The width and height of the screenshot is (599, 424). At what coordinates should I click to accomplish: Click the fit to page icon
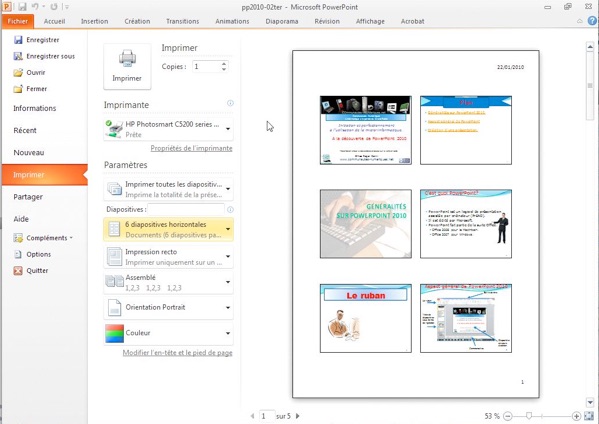click(x=589, y=416)
